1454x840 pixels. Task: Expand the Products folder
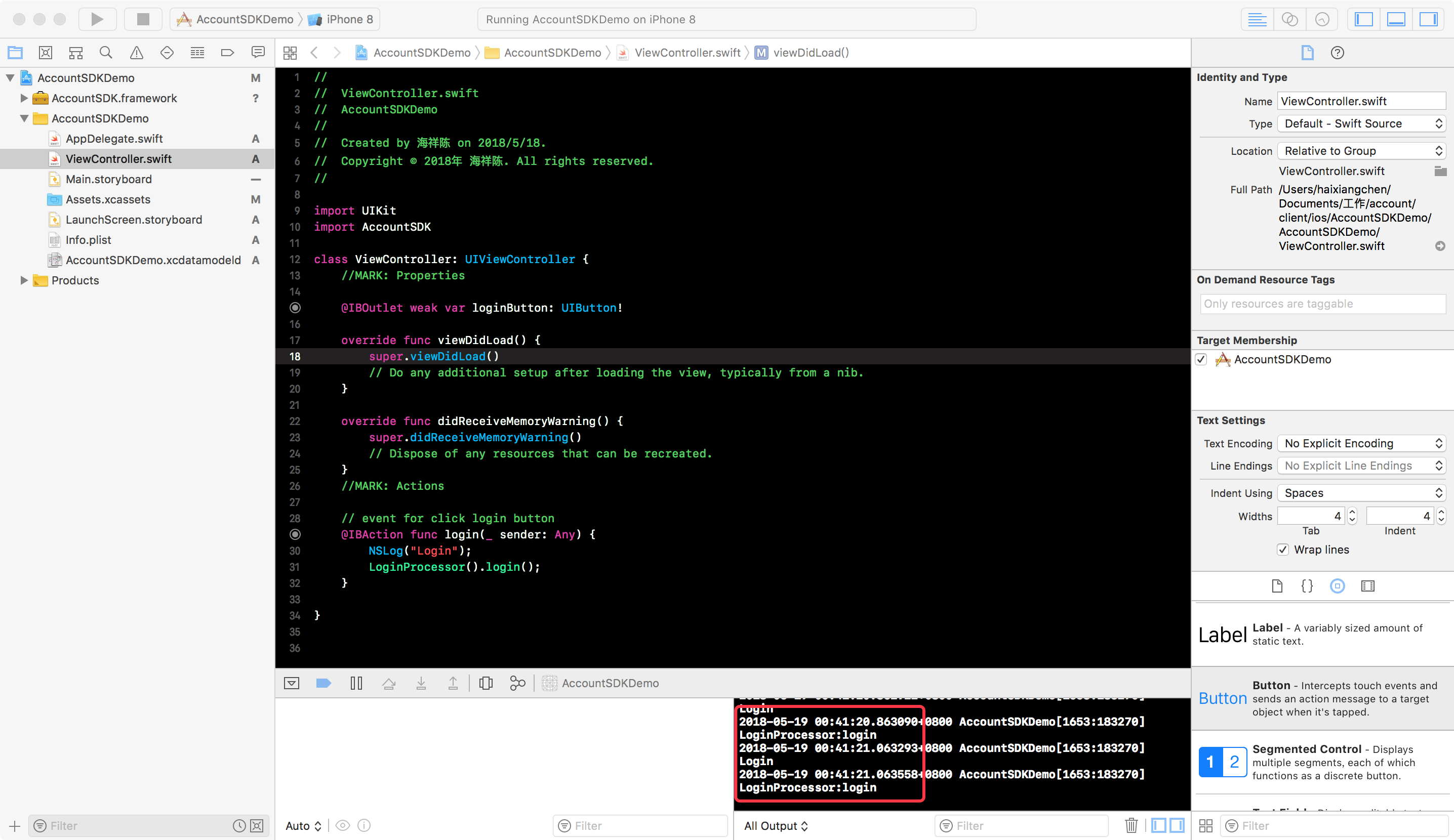coord(24,280)
